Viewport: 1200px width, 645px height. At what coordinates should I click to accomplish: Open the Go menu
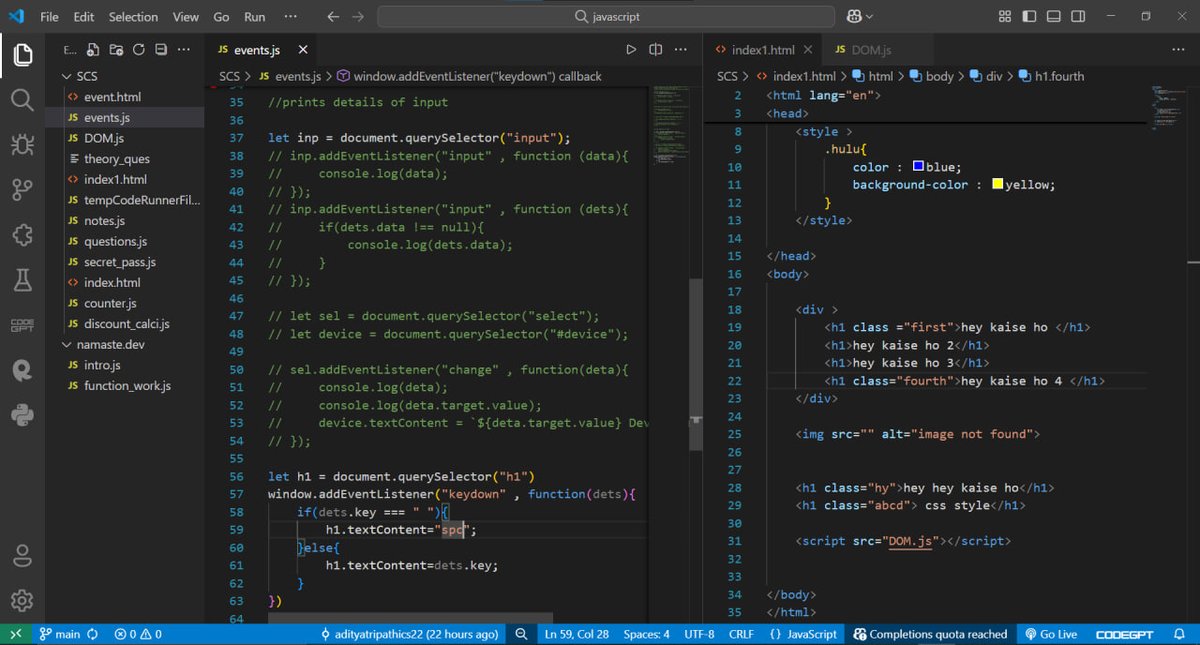[221, 17]
